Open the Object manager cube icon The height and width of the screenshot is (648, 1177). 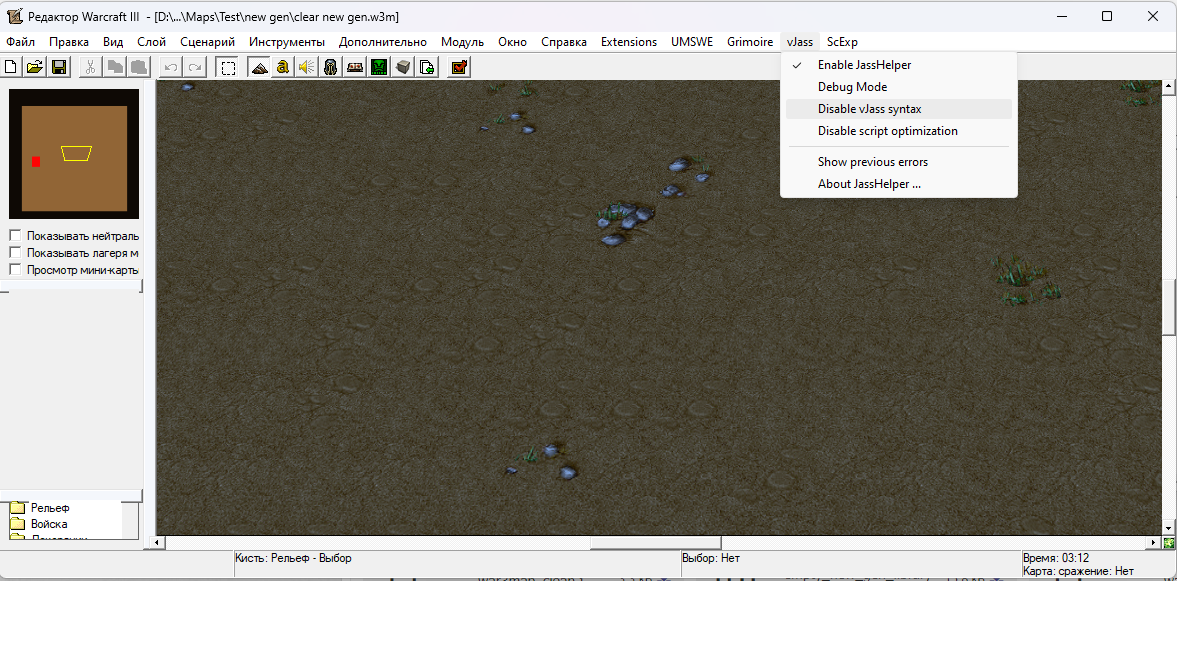[403, 68]
